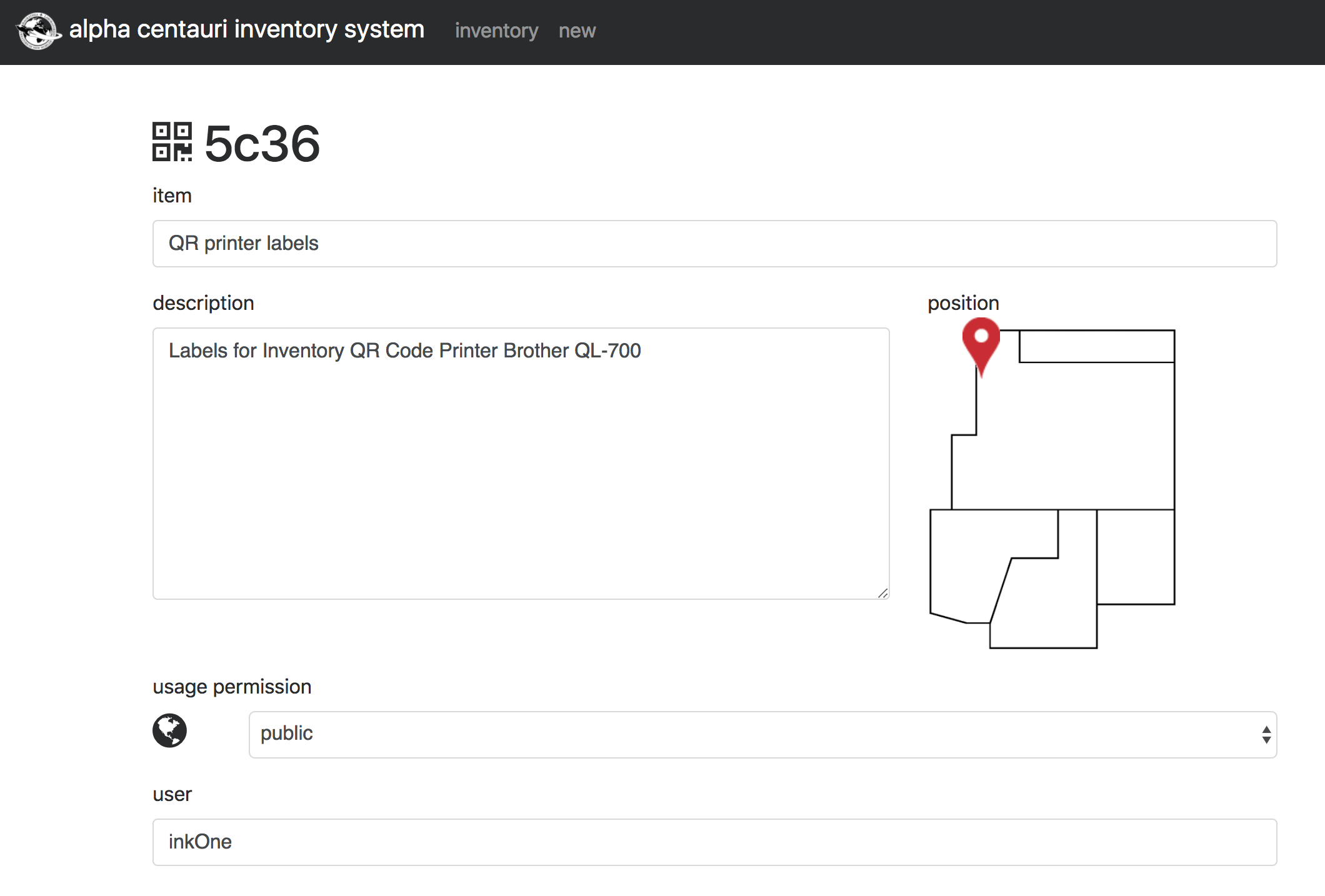Click inside the description text area
Image resolution: width=1325 pixels, height=896 pixels.
[x=521, y=464]
